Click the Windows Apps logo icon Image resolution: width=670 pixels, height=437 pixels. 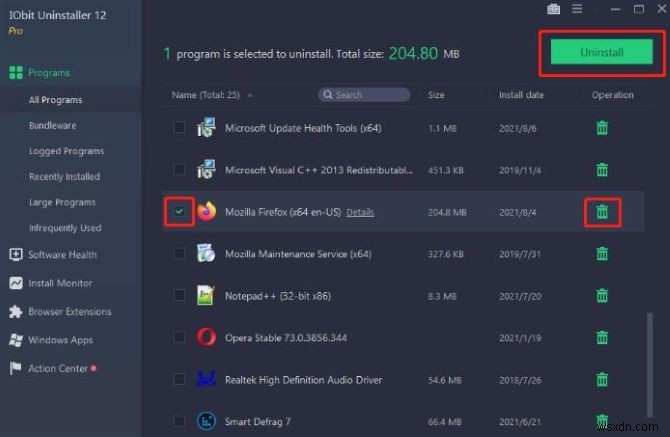click(x=16, y=340)
